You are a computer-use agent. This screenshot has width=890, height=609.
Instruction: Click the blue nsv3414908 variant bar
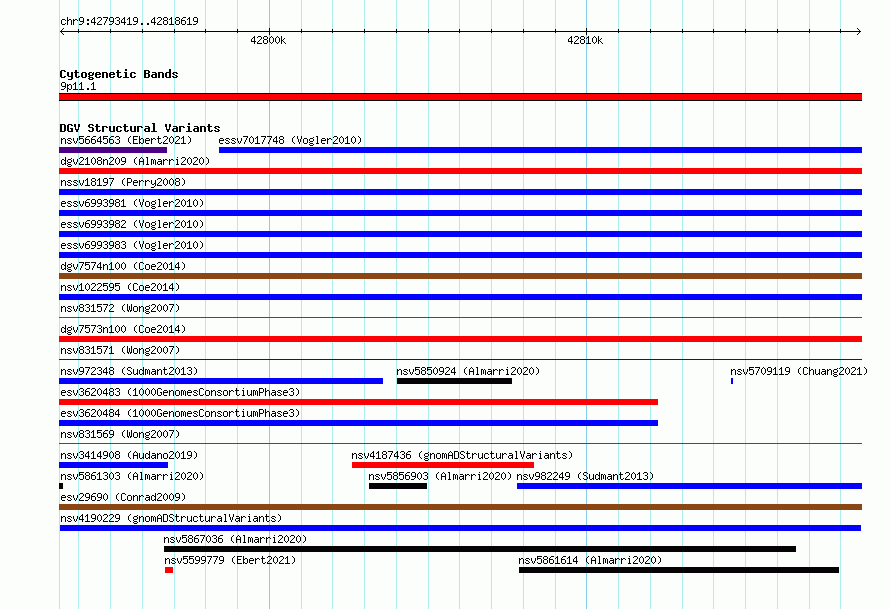(x=114, y=465)
